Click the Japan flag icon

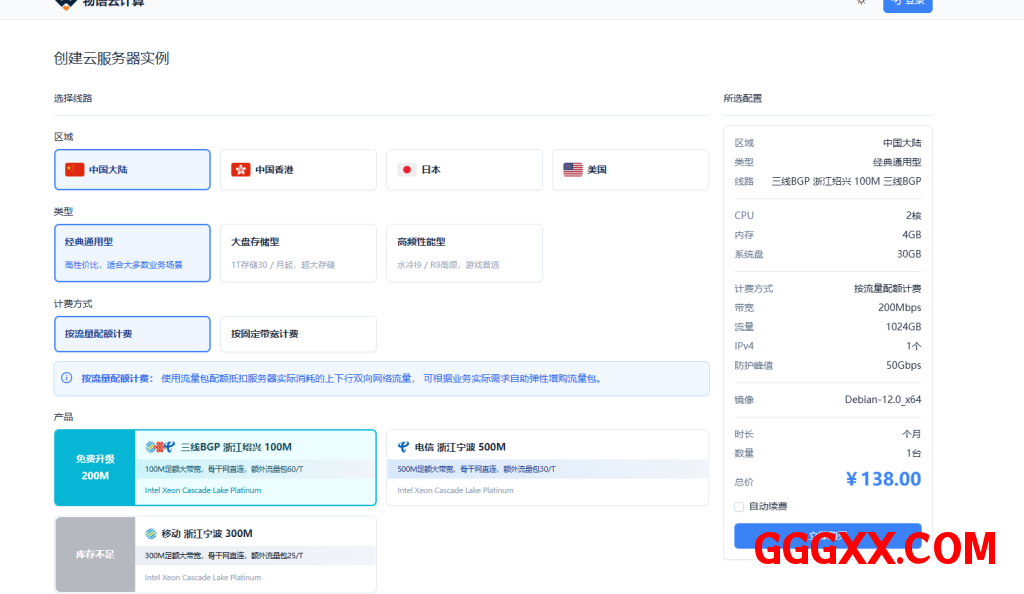pyautogui.click(x=407, y=170)
